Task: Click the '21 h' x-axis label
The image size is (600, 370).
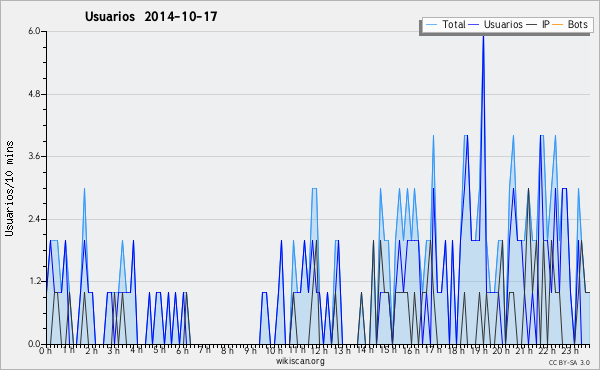Action: [x=524, y=350]
